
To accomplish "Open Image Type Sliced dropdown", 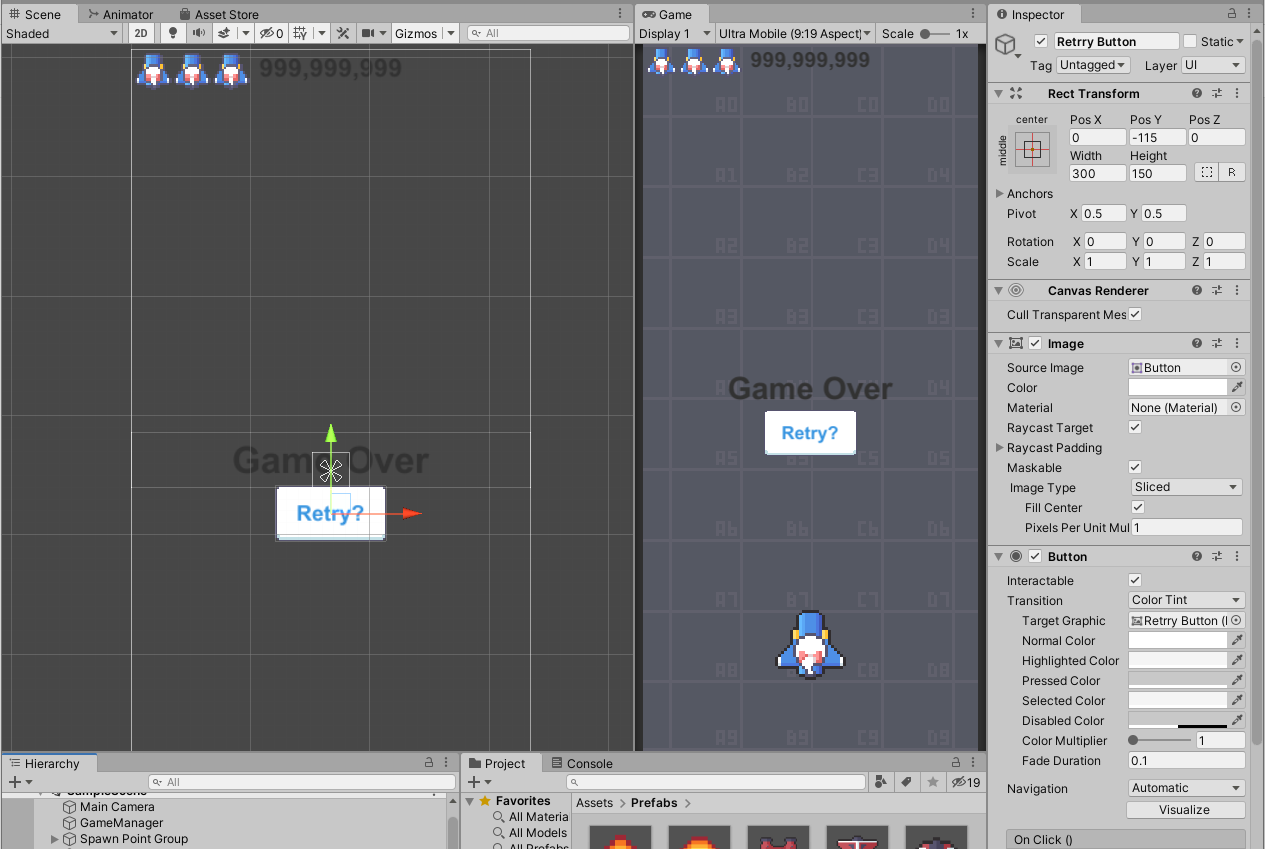I will [x=1187, y=487].
